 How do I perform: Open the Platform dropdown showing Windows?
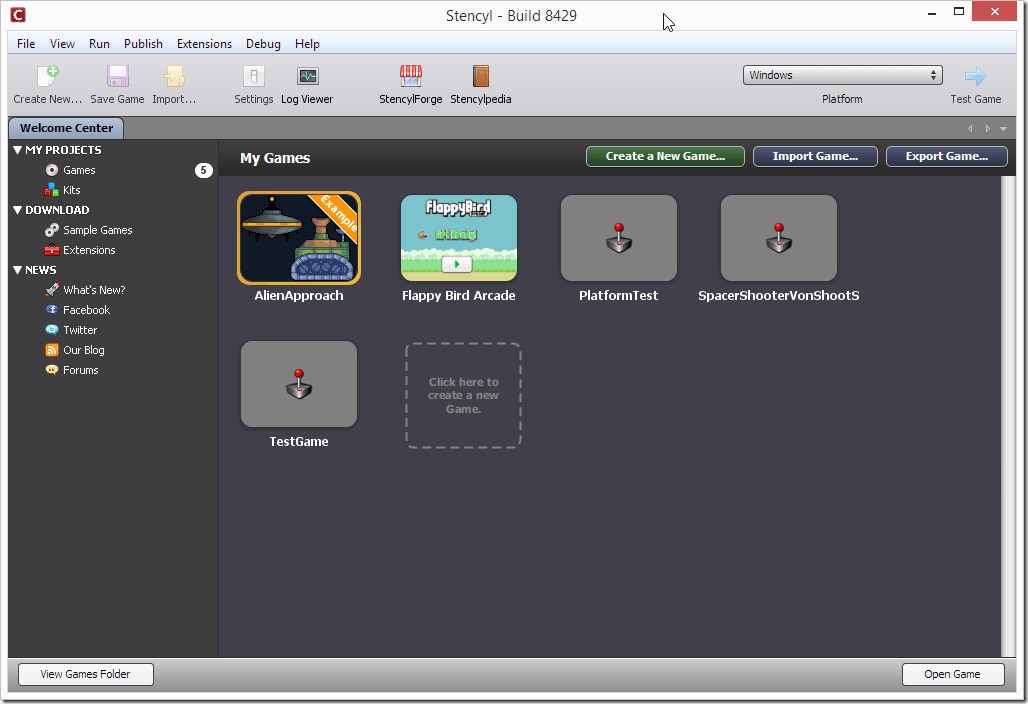842,75
